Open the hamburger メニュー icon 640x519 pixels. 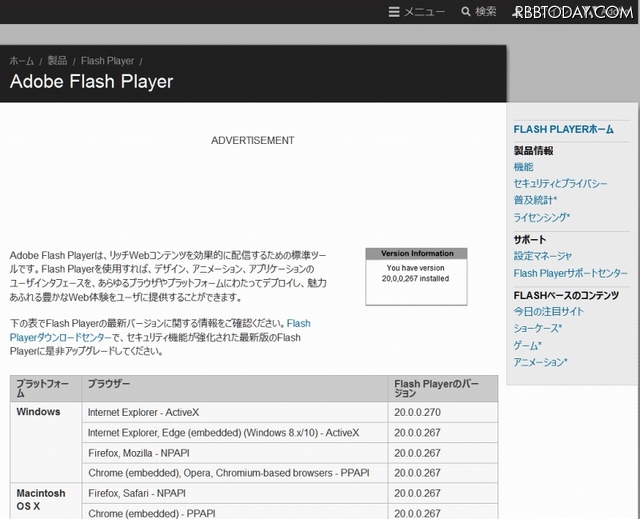394,12
